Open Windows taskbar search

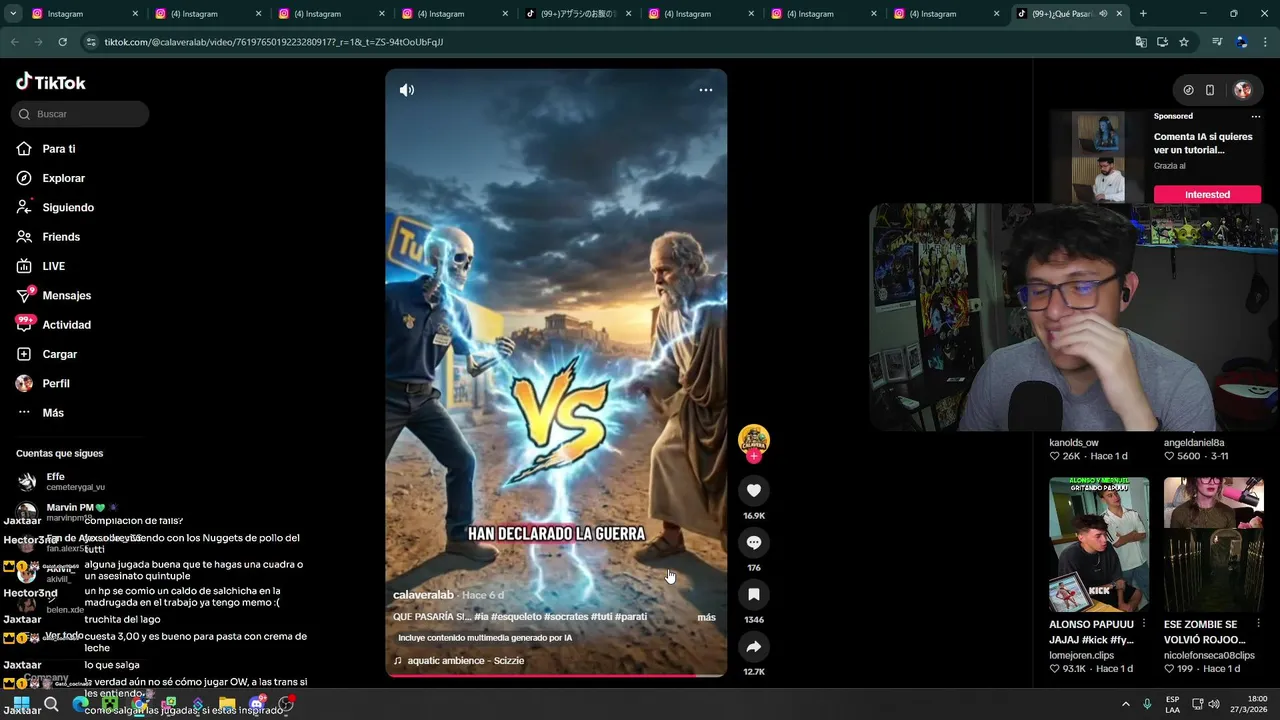pos(51,704)
